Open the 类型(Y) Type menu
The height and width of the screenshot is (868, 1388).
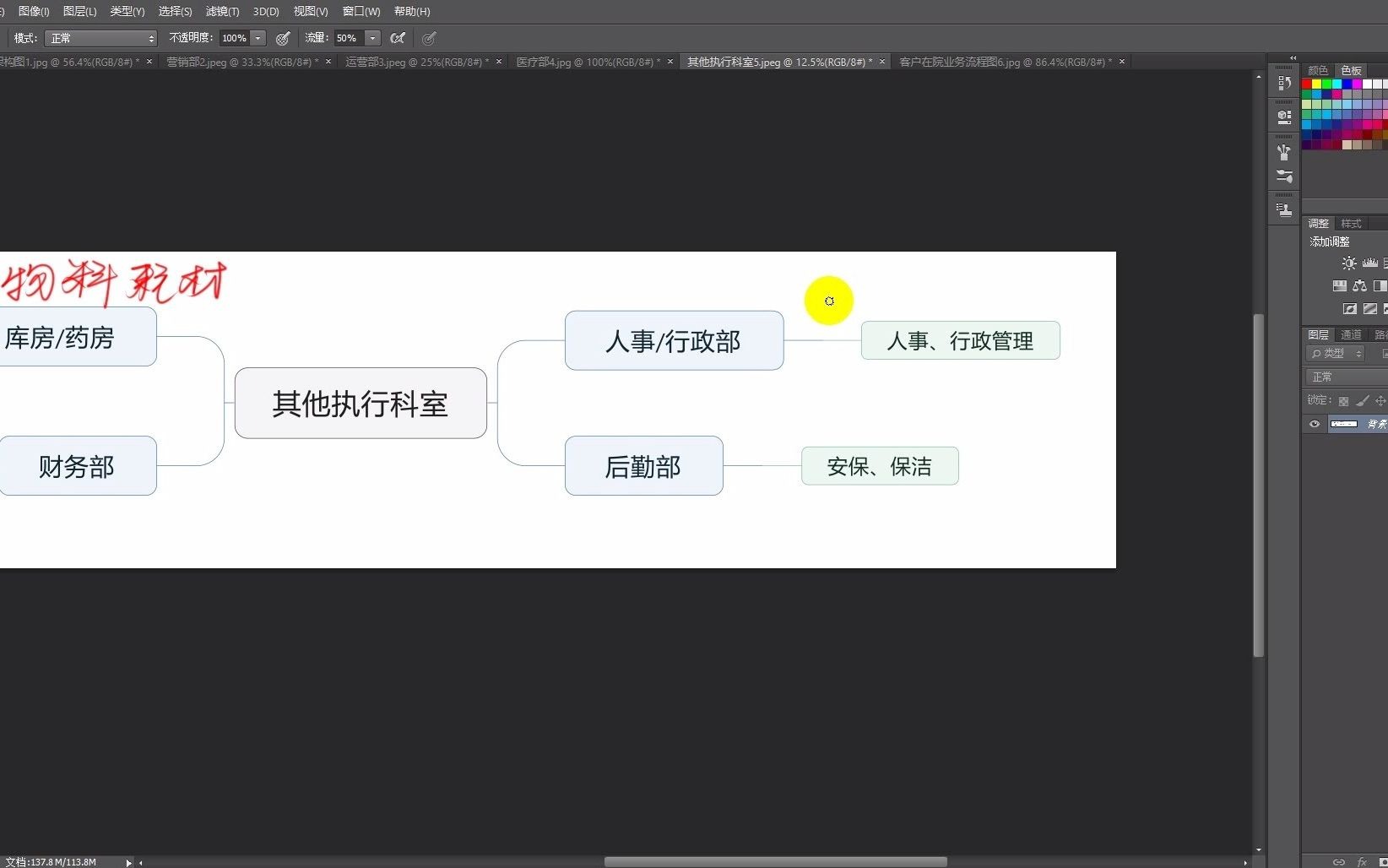127,11
